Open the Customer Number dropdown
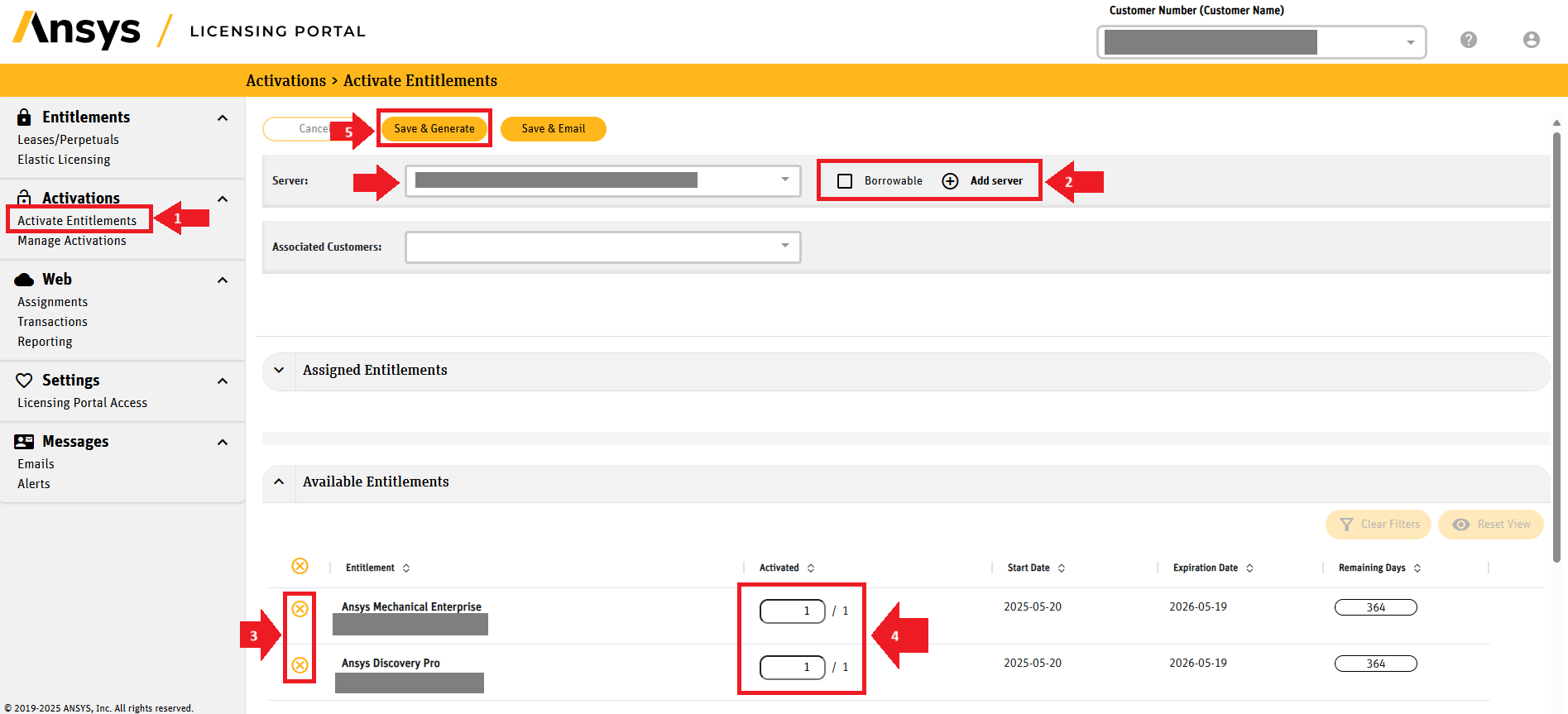1568x714 pixels. coord(1262,42)
